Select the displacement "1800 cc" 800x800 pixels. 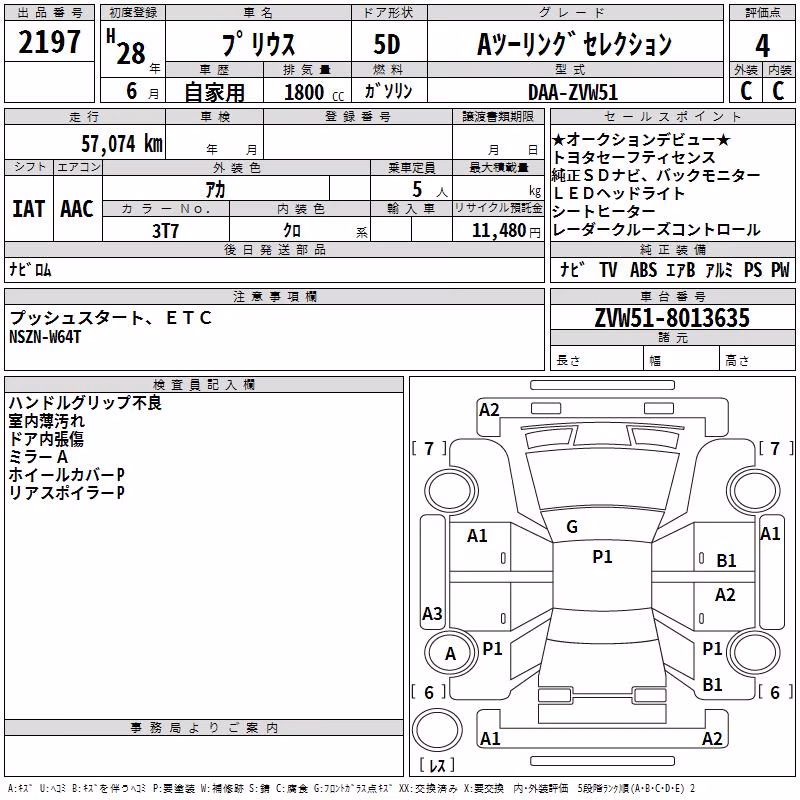[x=314, y=92]
